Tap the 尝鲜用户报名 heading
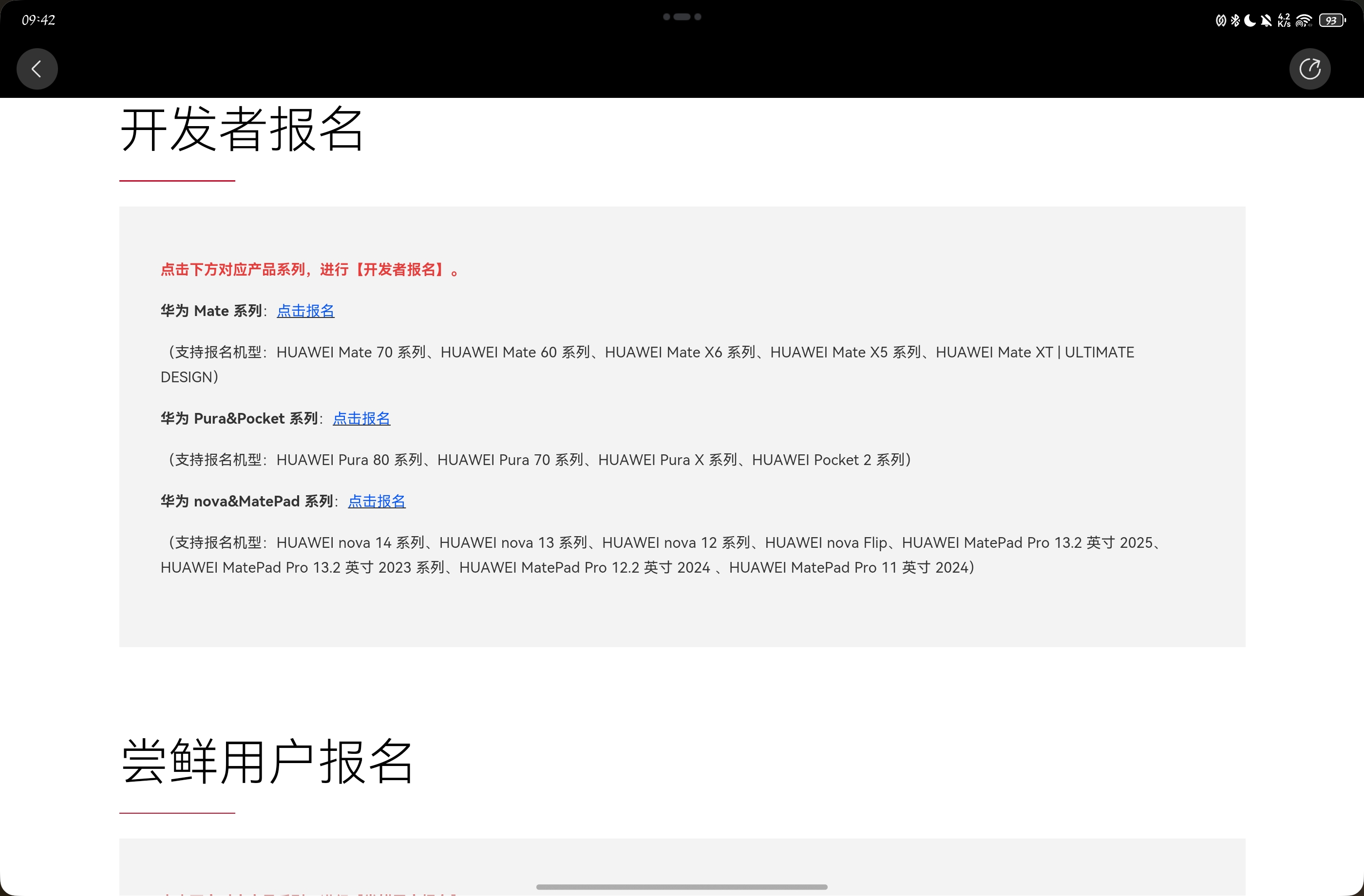Viewport: 1364px width, 896px height. tap(266, 762)
